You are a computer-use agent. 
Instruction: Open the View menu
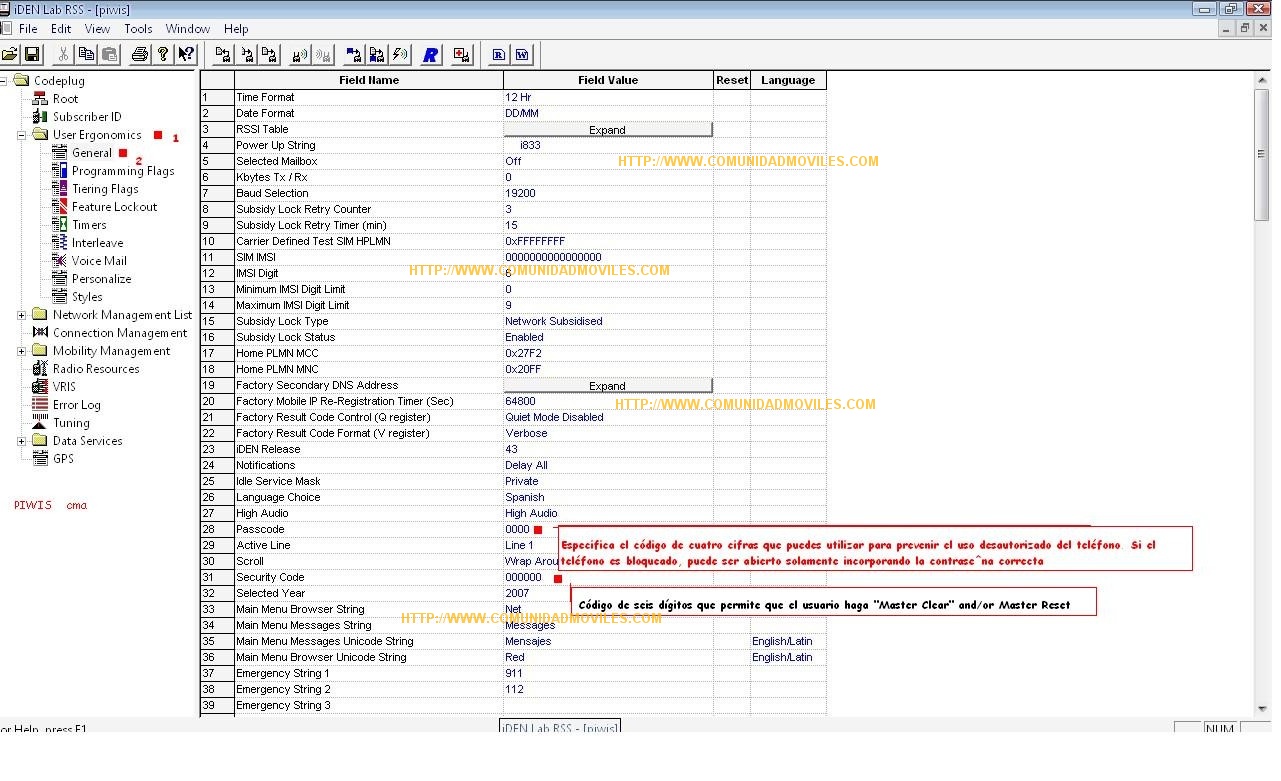pos(97,29)
